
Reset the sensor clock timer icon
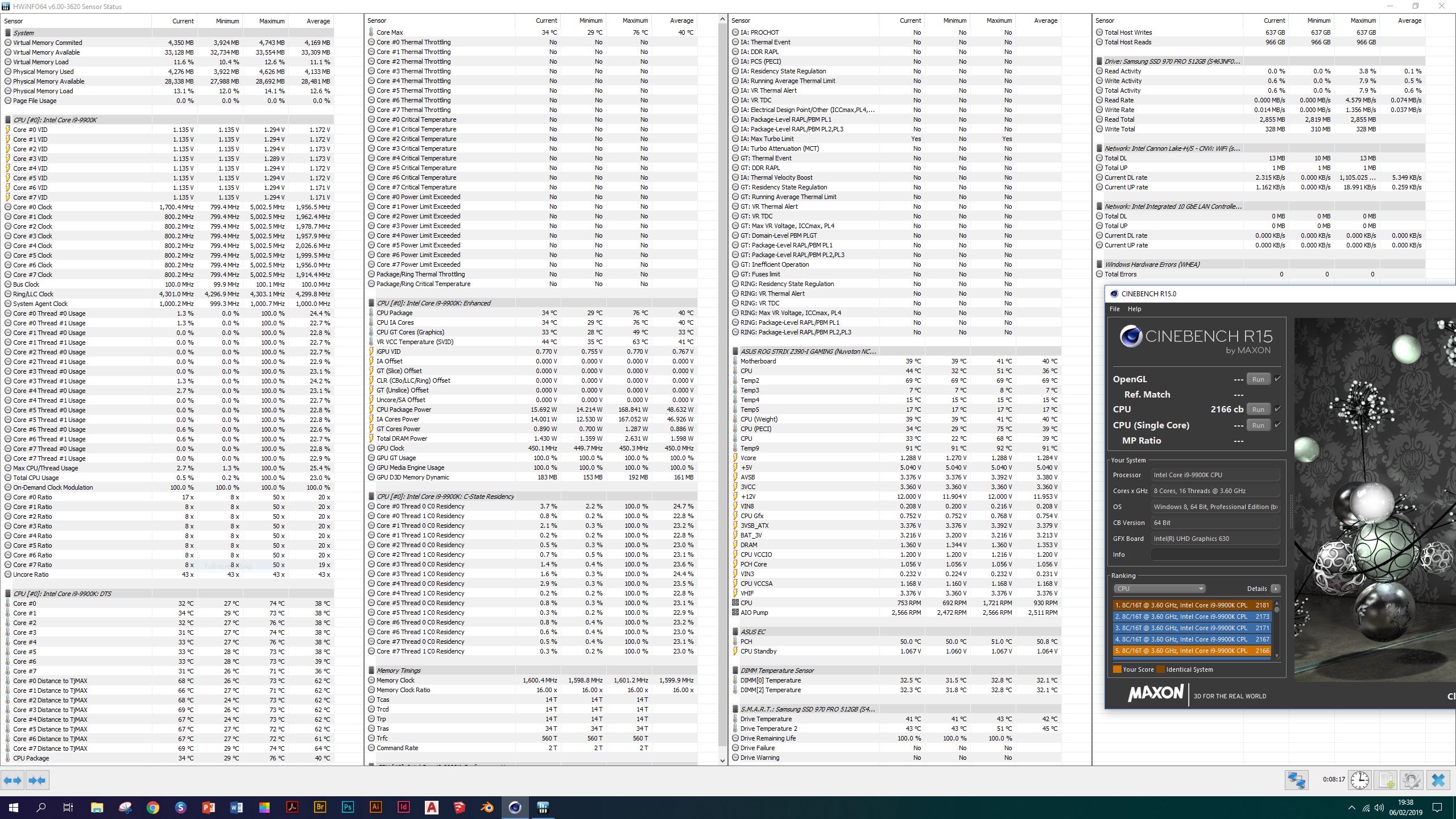pyautogui.click(x=1360, y=780)
